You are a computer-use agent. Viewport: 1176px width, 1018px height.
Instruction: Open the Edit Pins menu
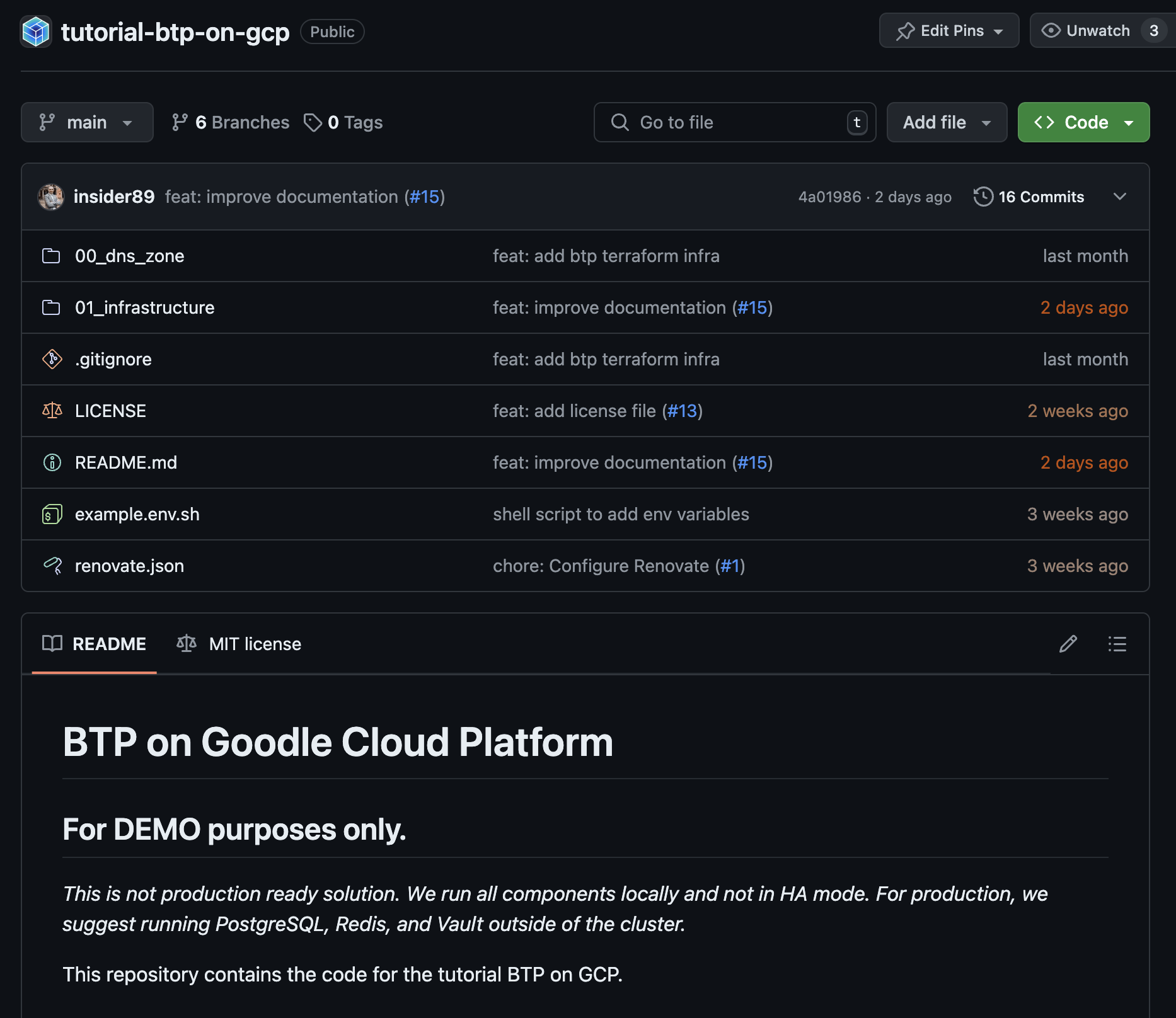pyautogui.click(x=948, y=31)
